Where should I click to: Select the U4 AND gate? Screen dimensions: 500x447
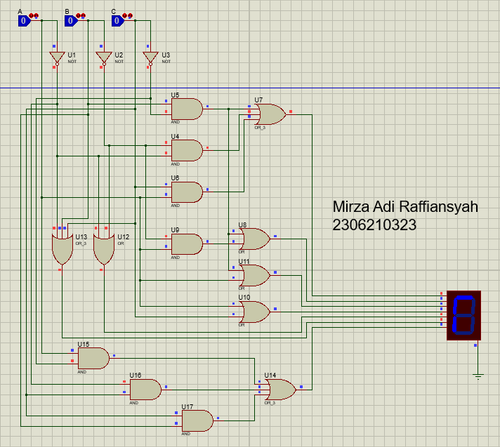pos(187,151)
